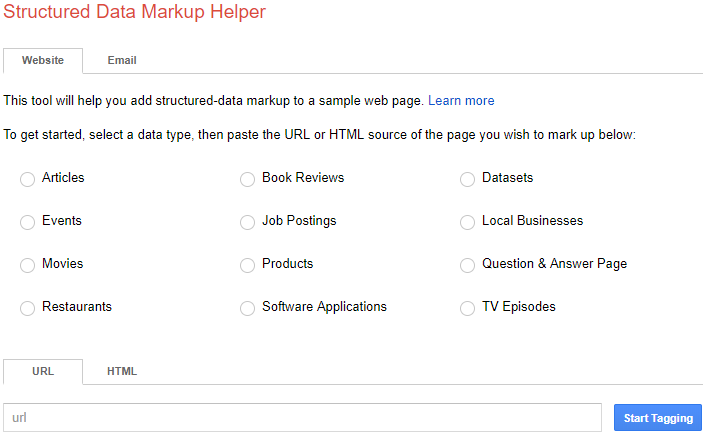The height and width of the screenshot is (434, 704).
Task: Click the Start Tagging button
Action: 658,418
